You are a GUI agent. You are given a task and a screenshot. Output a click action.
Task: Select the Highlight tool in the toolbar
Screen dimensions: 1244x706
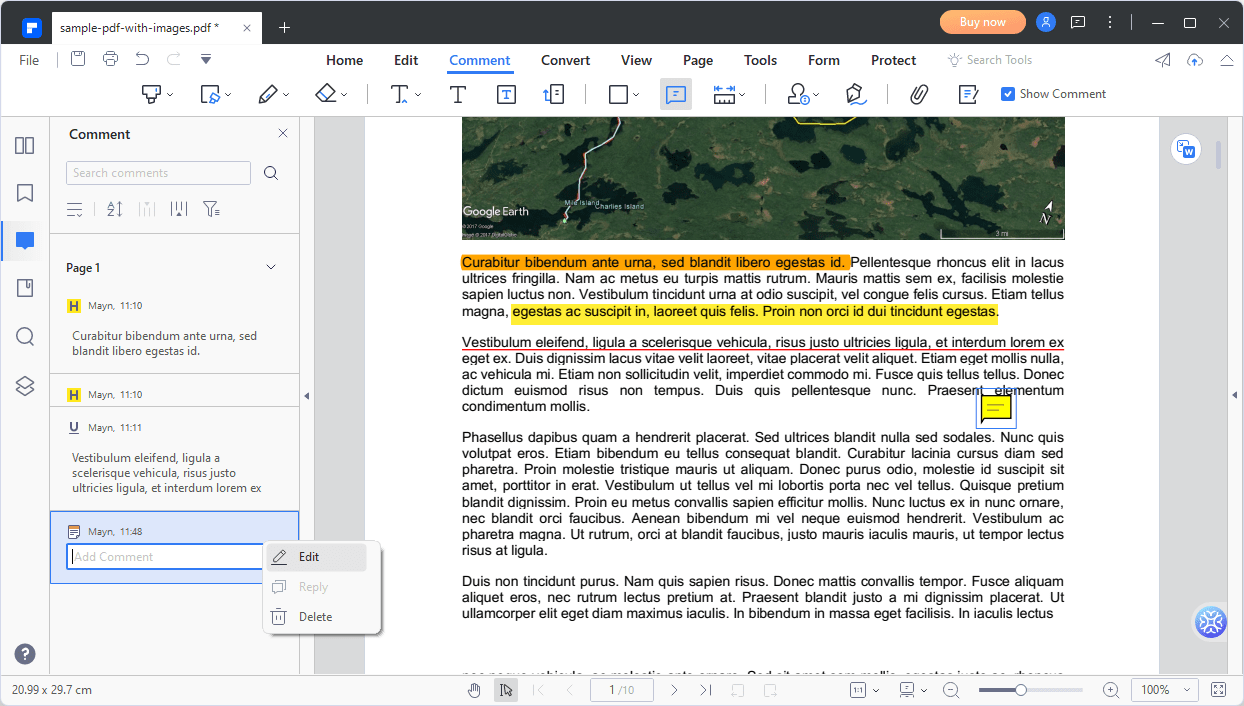pyautogui.click(x=150, y=93)
